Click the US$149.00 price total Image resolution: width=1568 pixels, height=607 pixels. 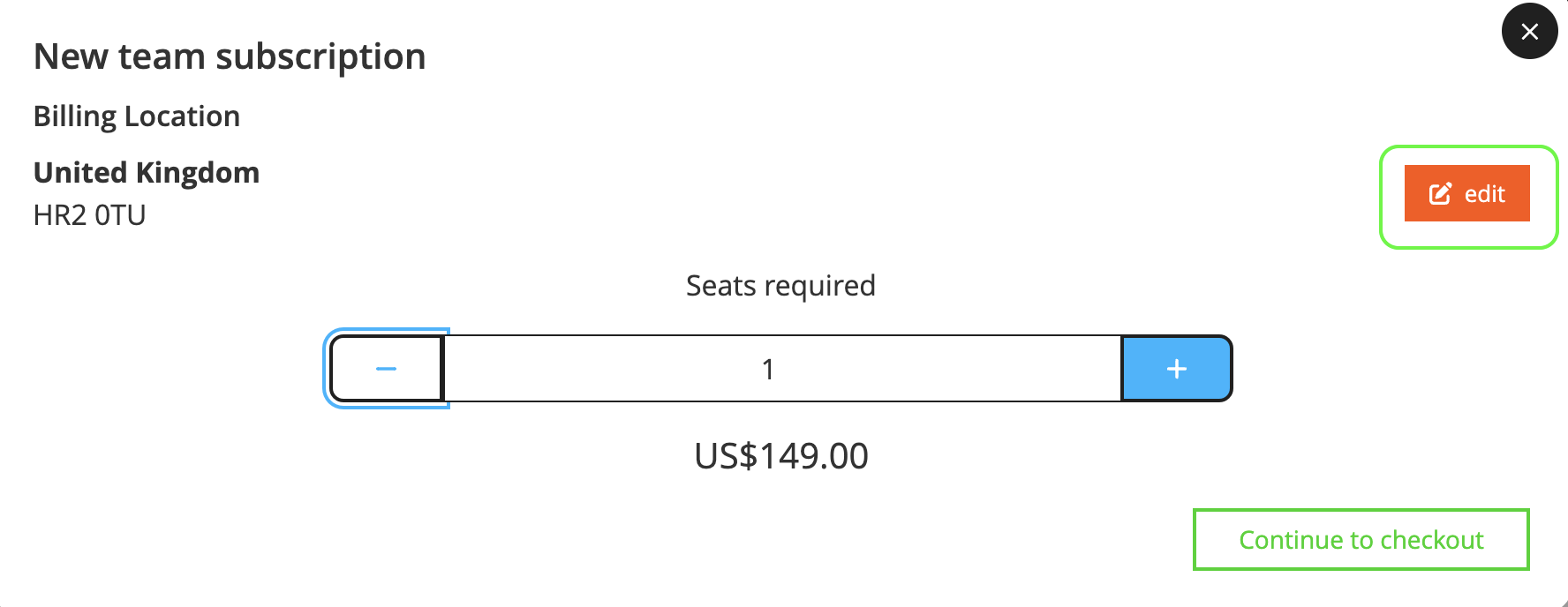coord(780,456)
